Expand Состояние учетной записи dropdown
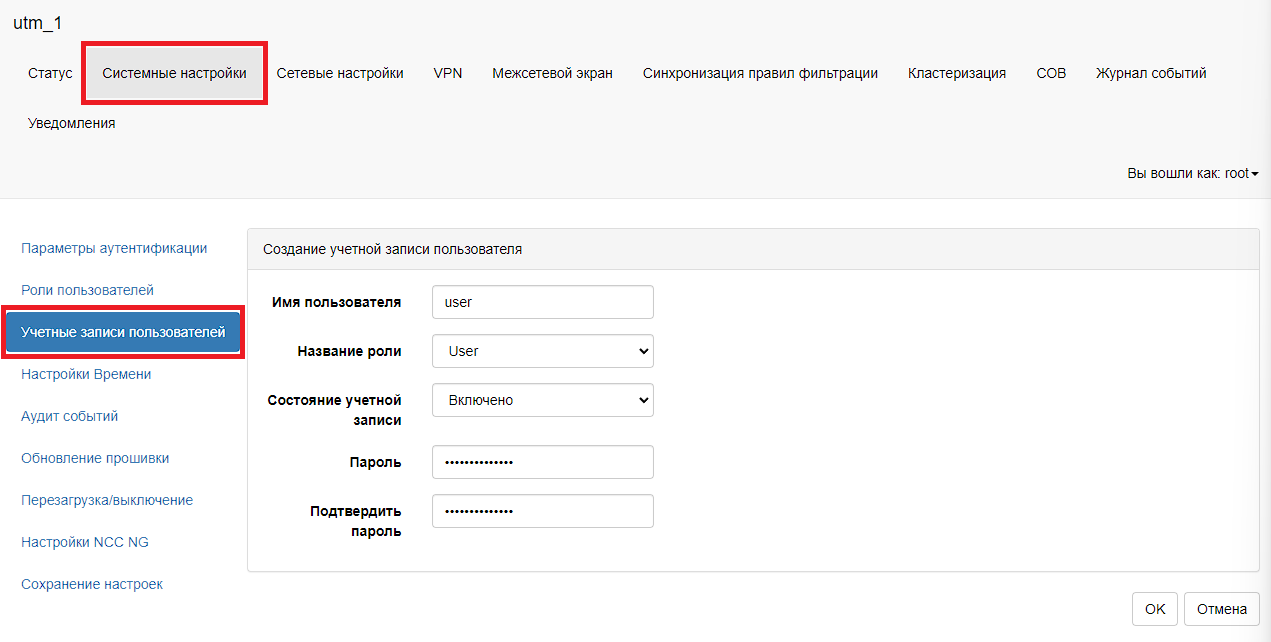This screenshot has width=1271, height=642. coord(542,400)
